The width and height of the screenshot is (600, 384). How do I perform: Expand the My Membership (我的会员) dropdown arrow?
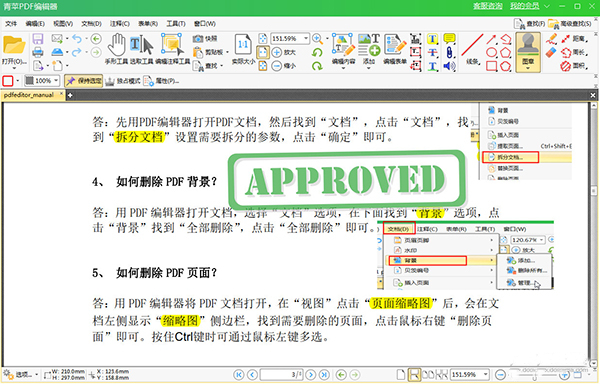546,6
